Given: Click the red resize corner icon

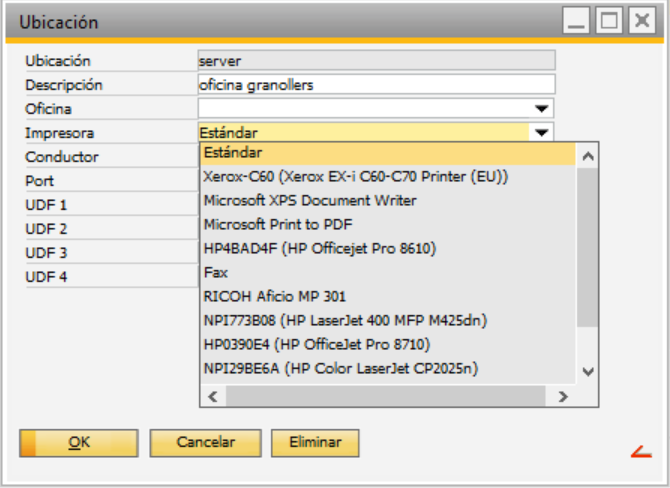Looking at the screenshot, I should (641, 452).
